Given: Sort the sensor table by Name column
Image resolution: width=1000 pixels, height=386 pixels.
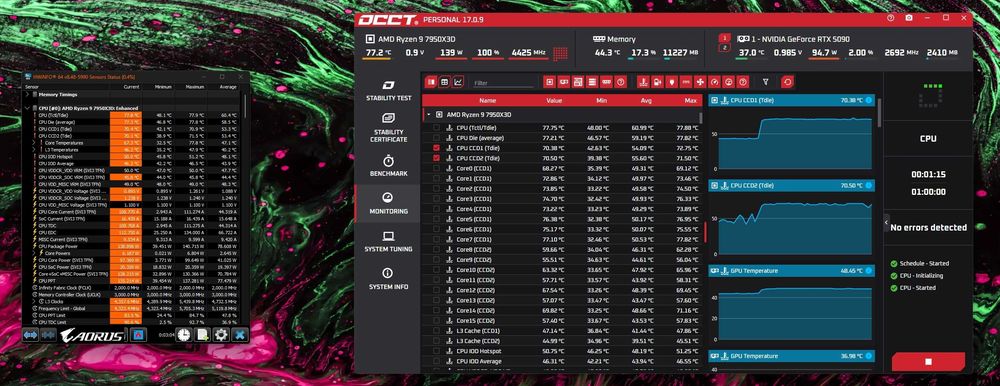Looking at the screenshot, I should pyautogui.click(x=487, y=101).
